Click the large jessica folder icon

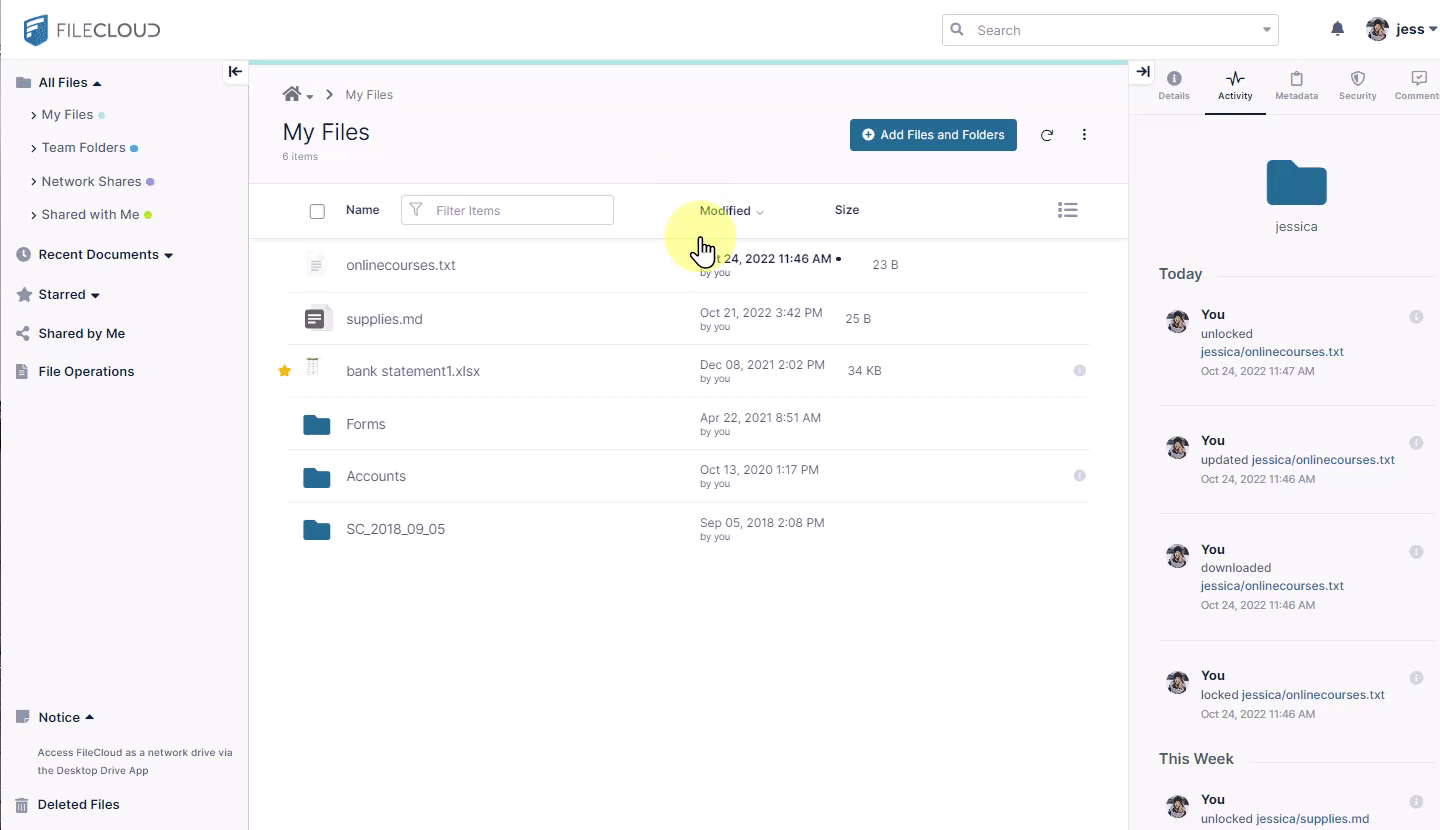pyautogui.click(x=1296, y=182)
